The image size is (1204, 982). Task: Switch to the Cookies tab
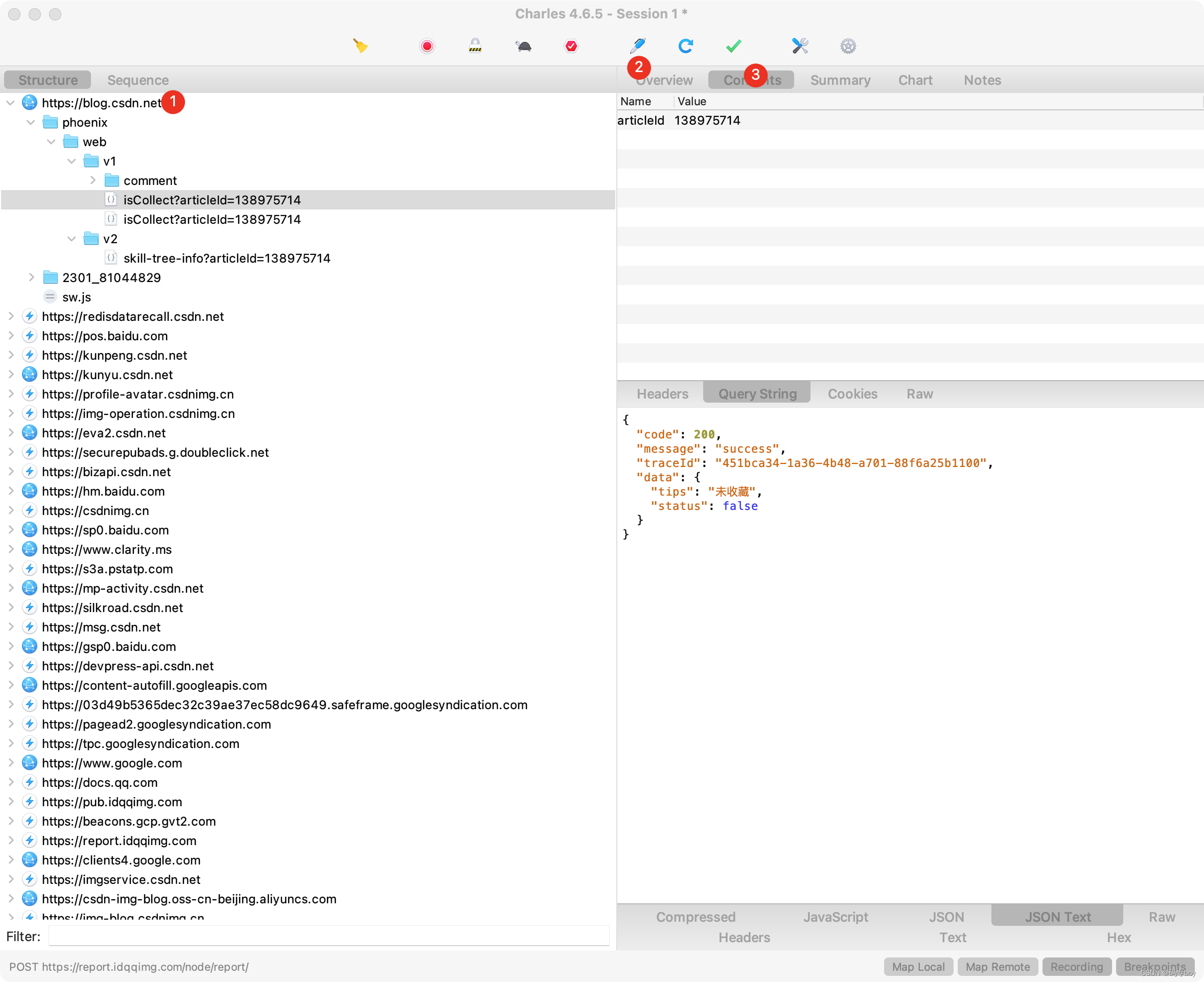coord(852,394)
